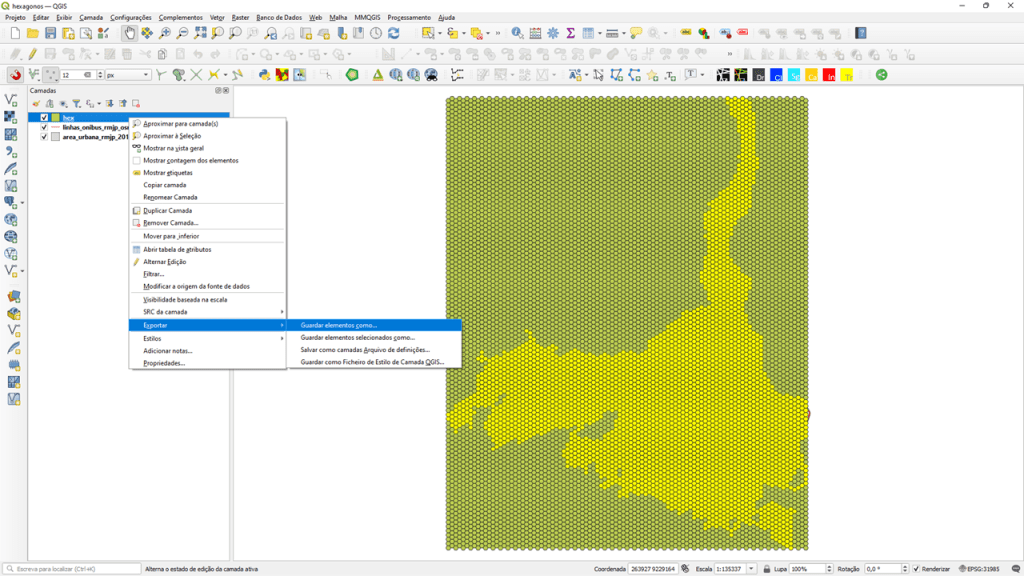Expand the Escala scale dropdown
This screenshot has height=576, width=1024.
pos(752,569)
